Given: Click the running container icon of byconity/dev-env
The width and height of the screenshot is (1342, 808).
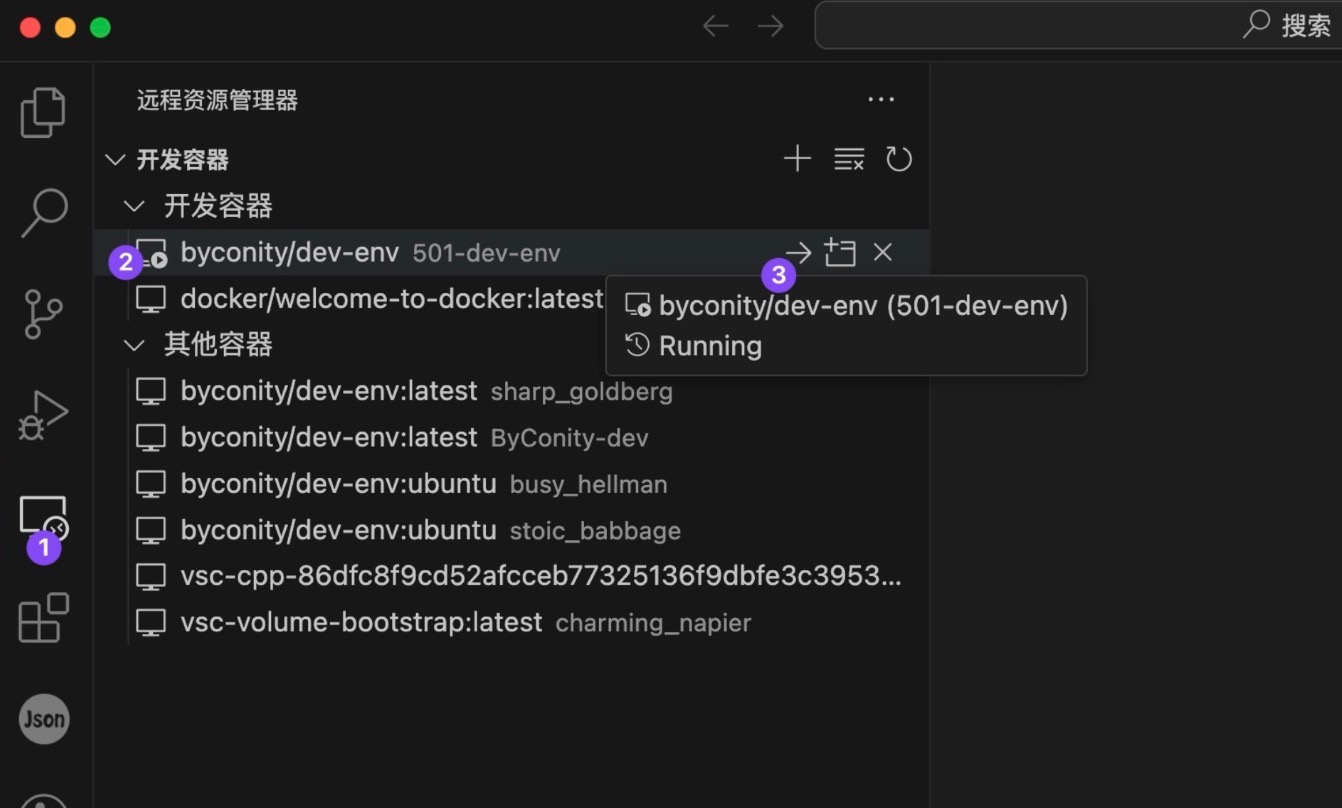Looking at the screenshot, I should pyautogui.click(x=151, y=254).
